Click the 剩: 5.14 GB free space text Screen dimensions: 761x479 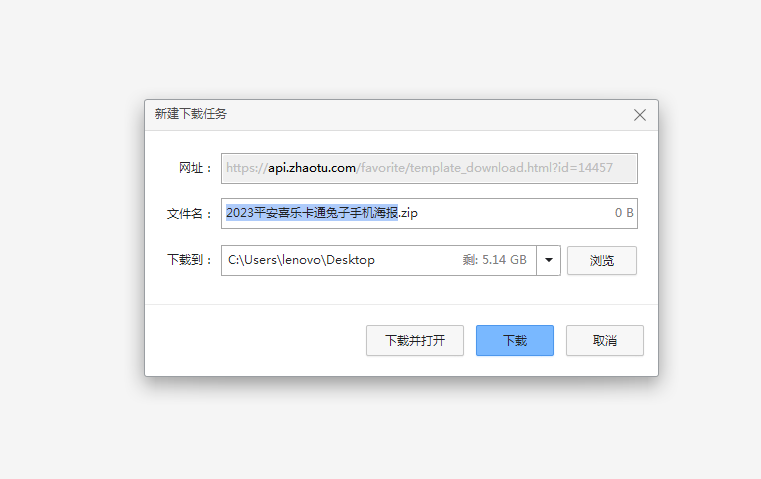[494, 260]
